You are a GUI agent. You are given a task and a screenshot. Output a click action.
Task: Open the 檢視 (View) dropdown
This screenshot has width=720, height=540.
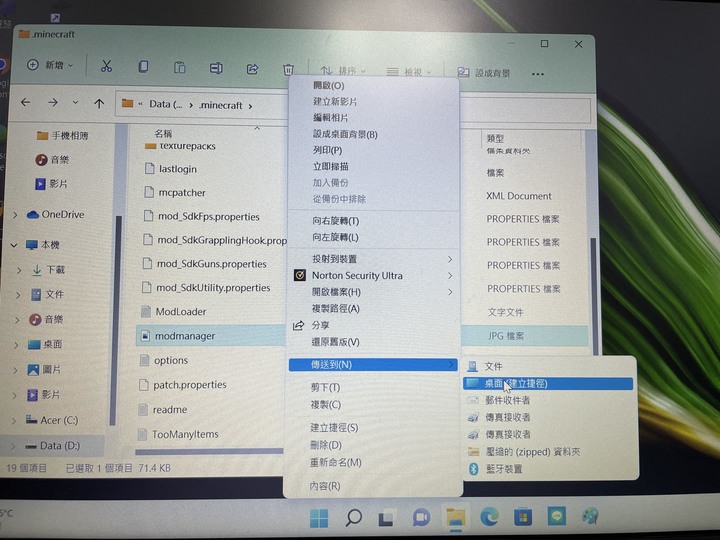(409, 72)
